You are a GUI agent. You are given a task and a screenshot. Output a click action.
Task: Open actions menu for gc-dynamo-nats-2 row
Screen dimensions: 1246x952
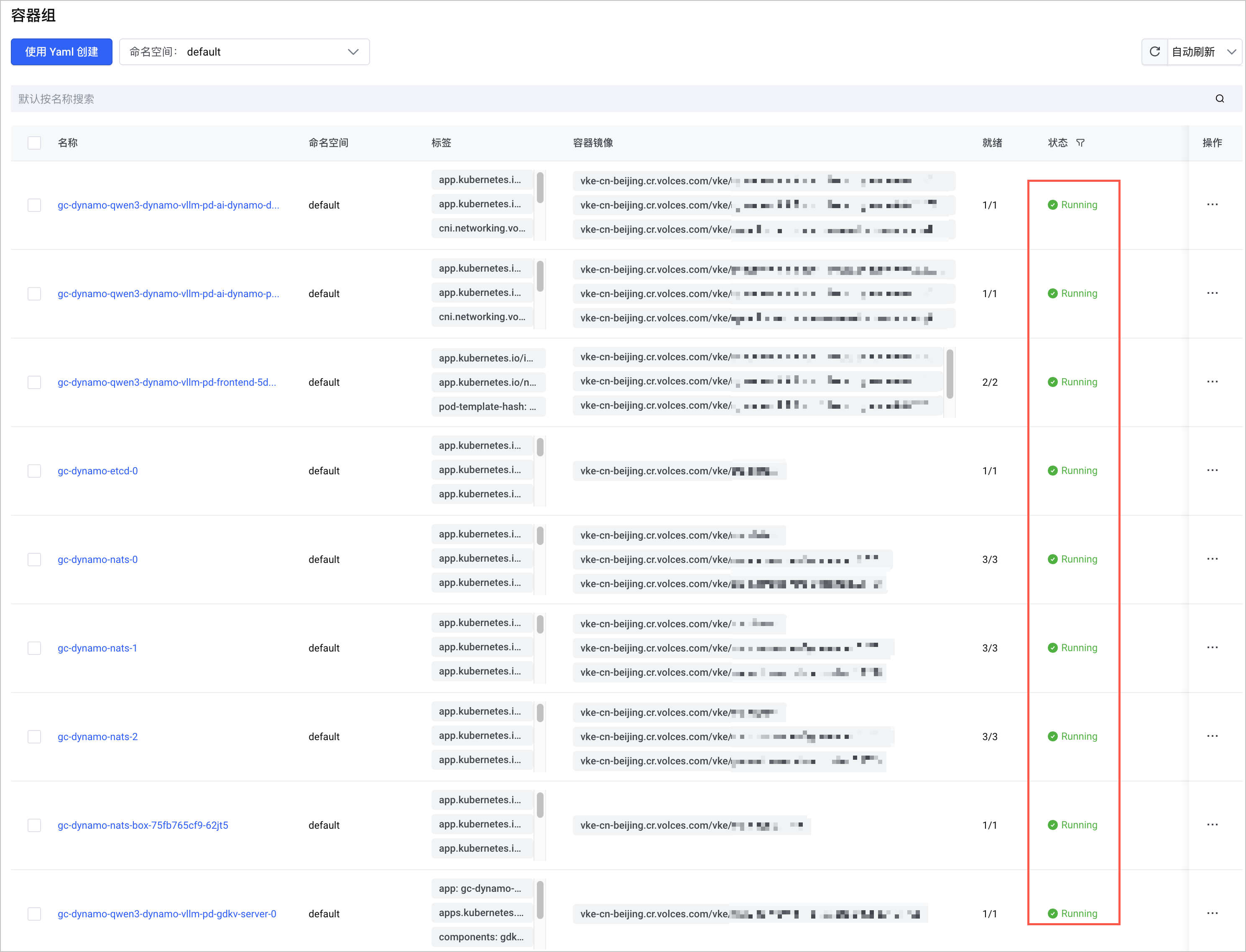1213,736
